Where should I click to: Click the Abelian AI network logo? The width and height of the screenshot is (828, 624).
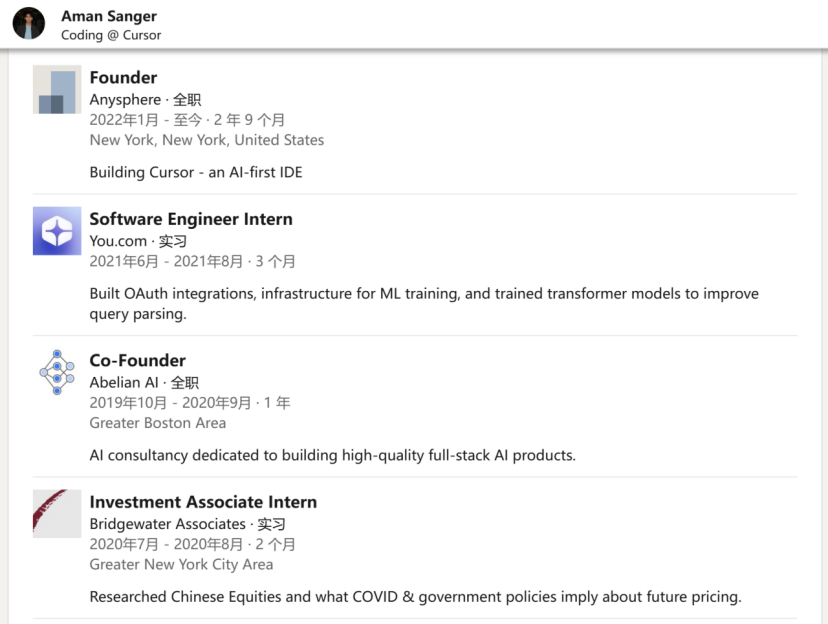(57, 372)
